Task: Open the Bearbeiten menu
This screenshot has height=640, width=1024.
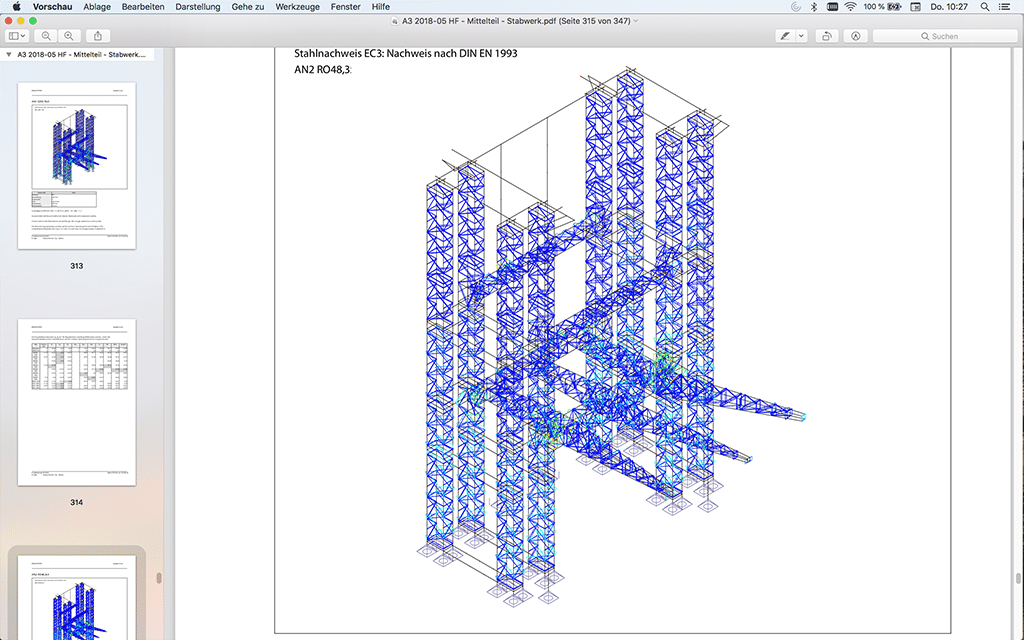Action: [143, 7]
